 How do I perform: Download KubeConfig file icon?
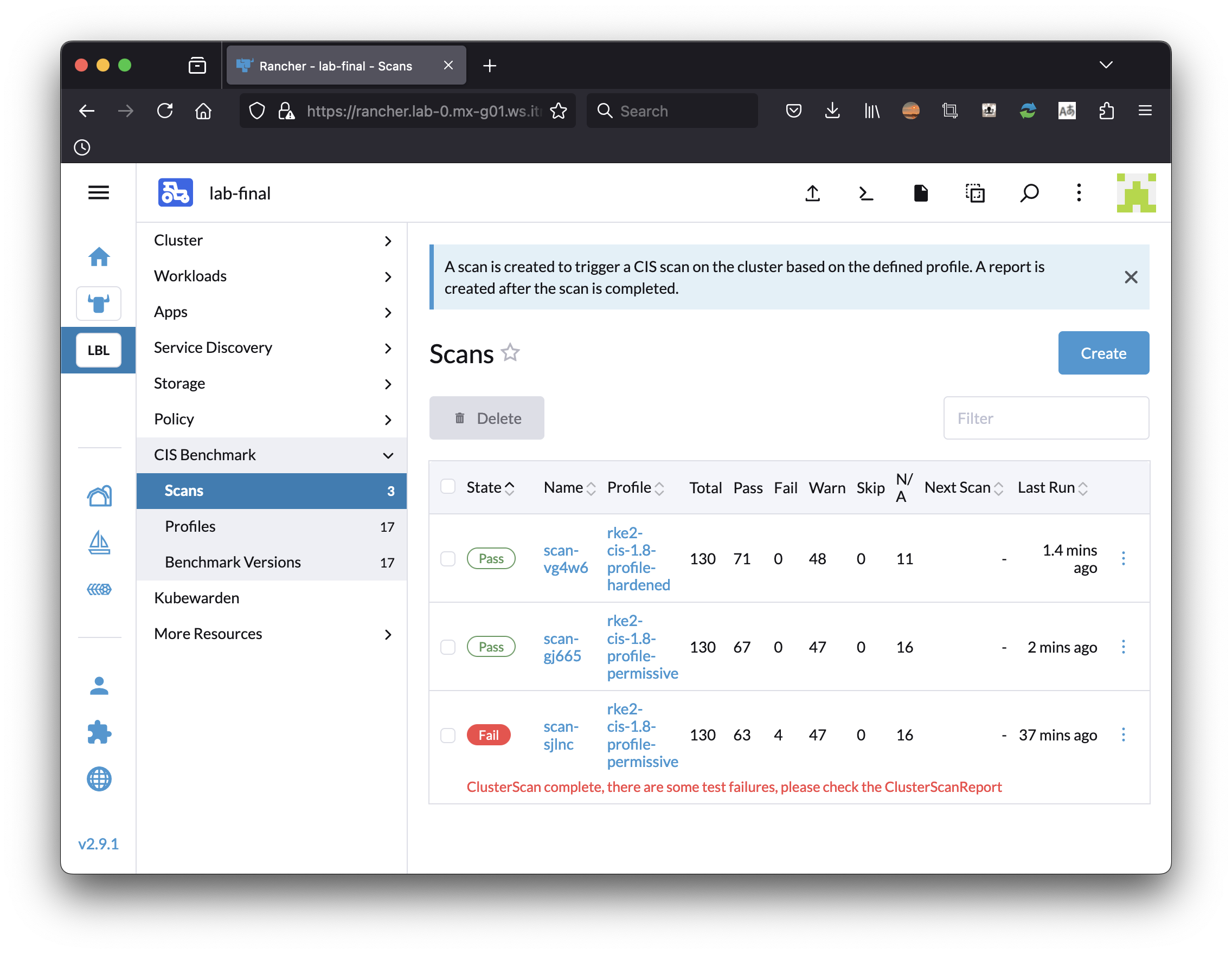[x=921, y=194]
